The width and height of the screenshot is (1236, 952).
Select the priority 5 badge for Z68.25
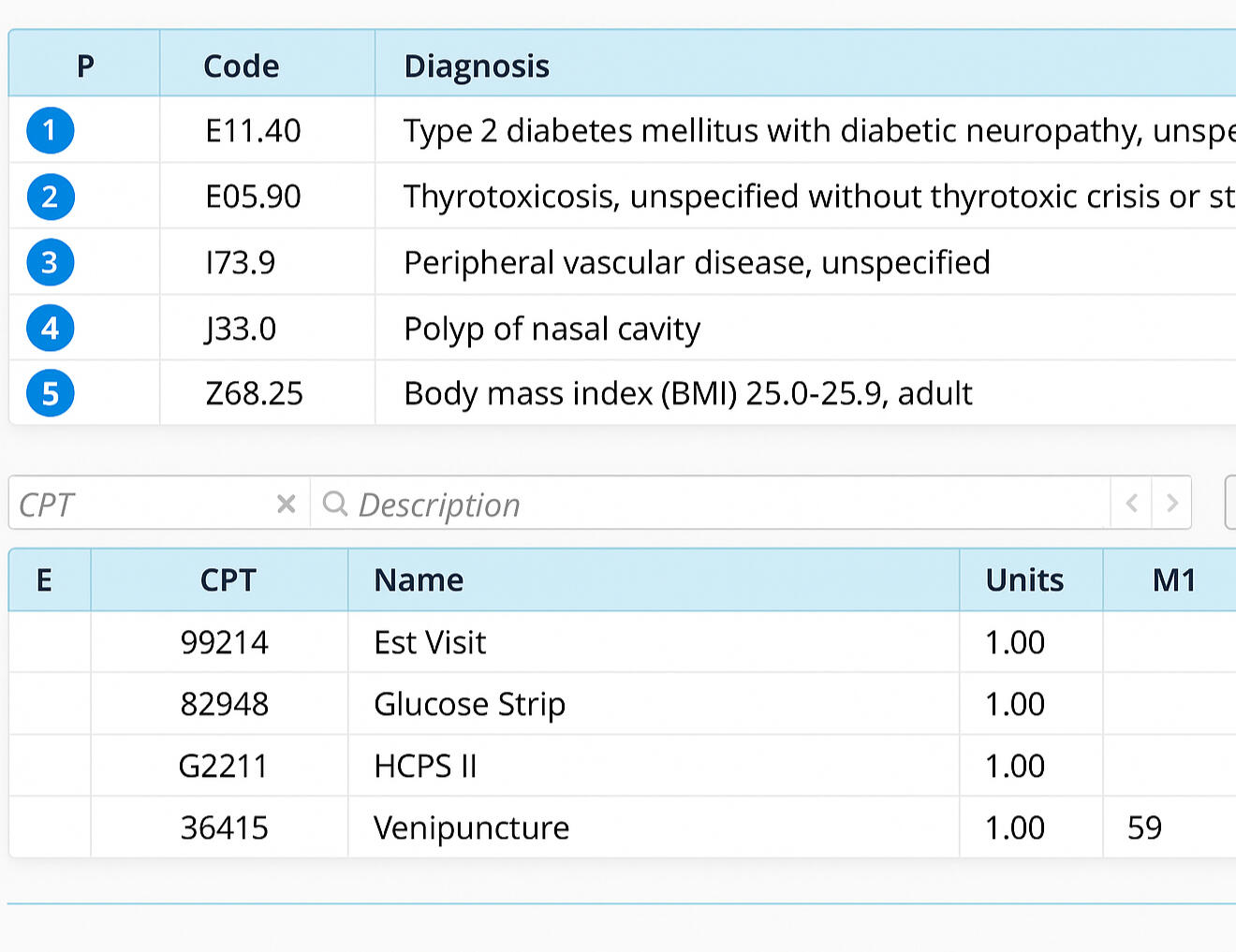tap(50, 393)
